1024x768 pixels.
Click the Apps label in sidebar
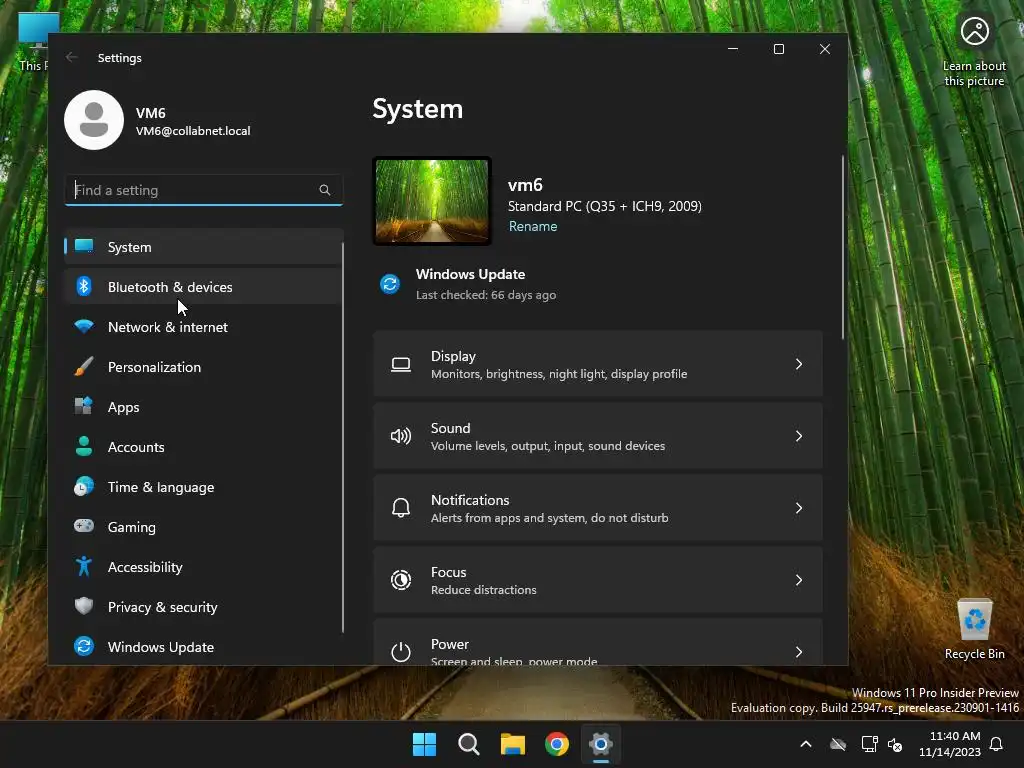pos(123,407)
